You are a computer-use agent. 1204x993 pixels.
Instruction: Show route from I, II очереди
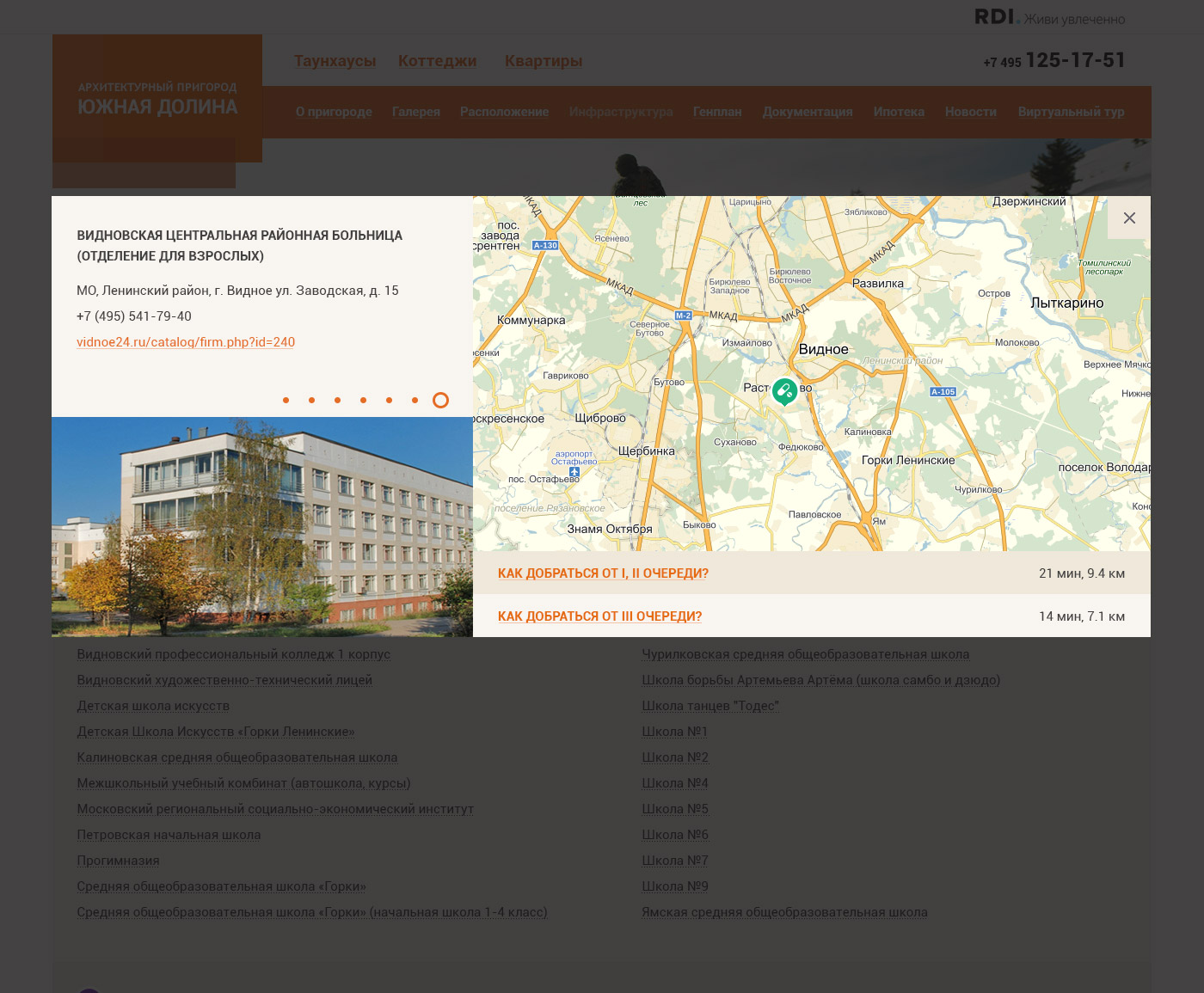[x=603, y=573]
